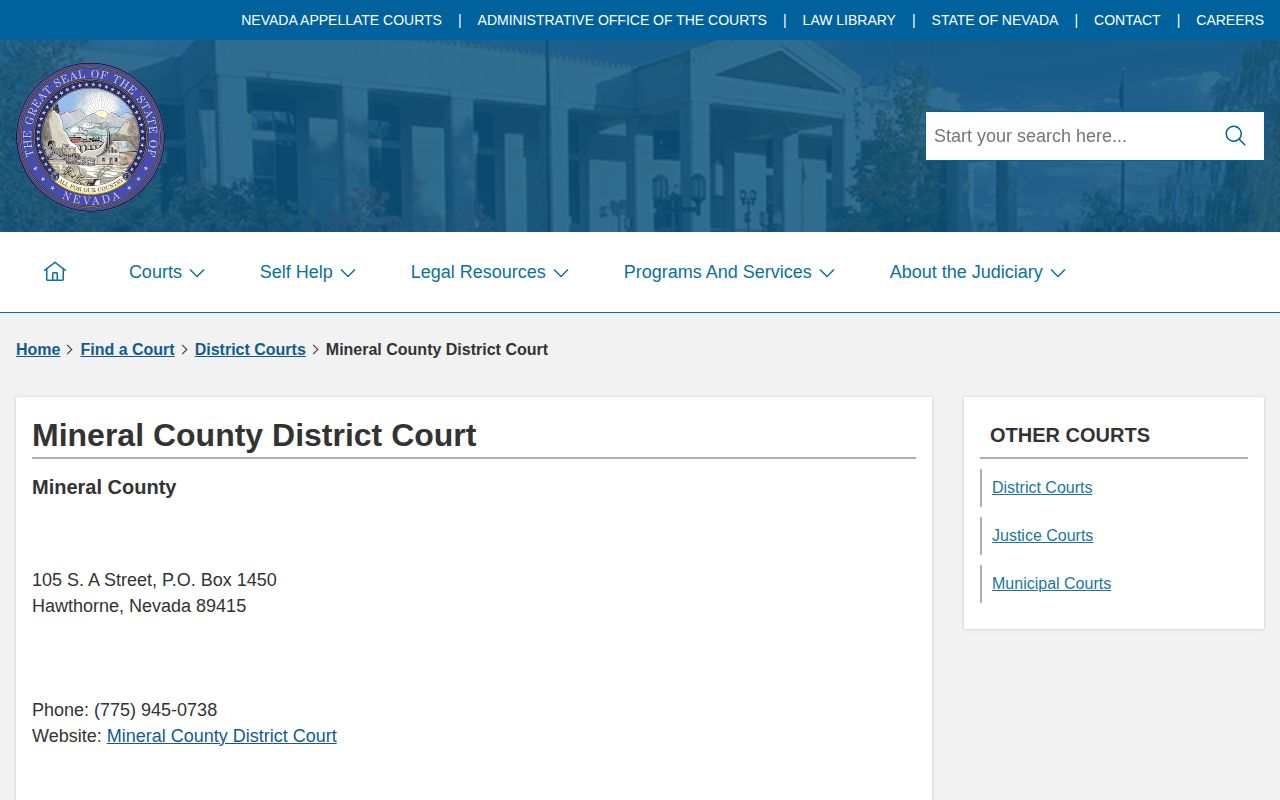
Task: Expand the Self Help dropdown menu
Action: tap(308, 272)
